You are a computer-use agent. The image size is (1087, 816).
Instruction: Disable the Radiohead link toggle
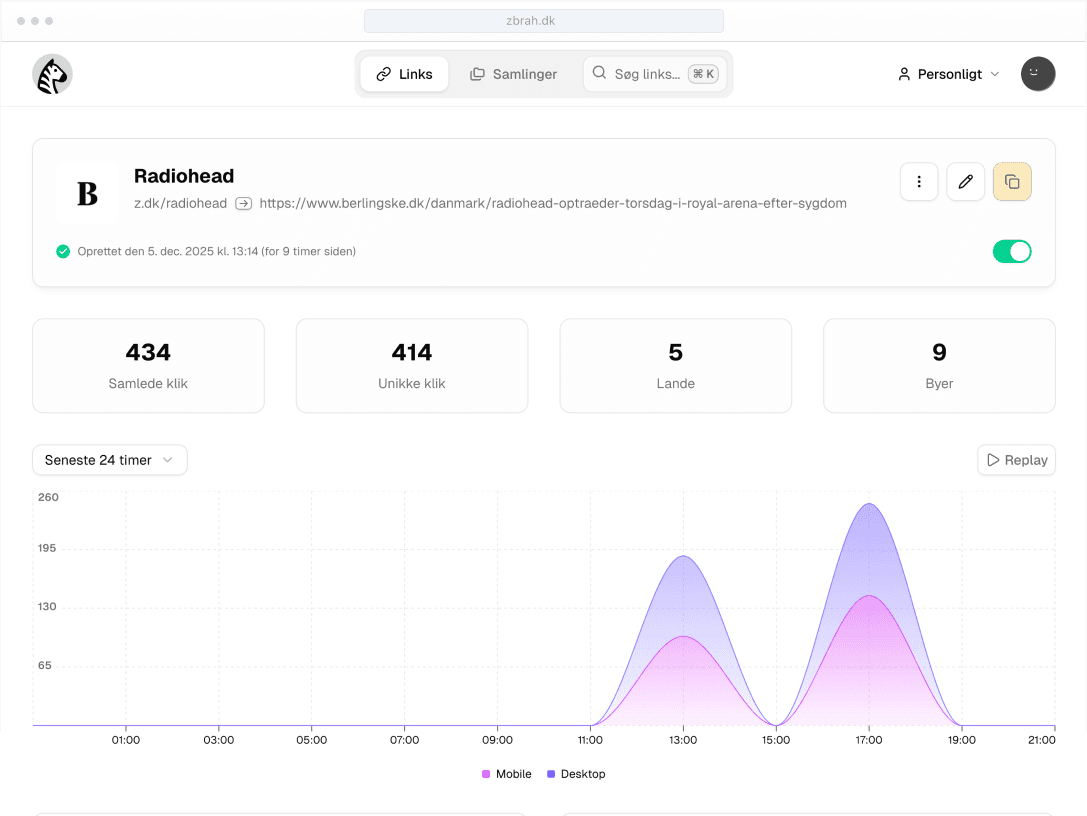click(x=1011, y=251)
